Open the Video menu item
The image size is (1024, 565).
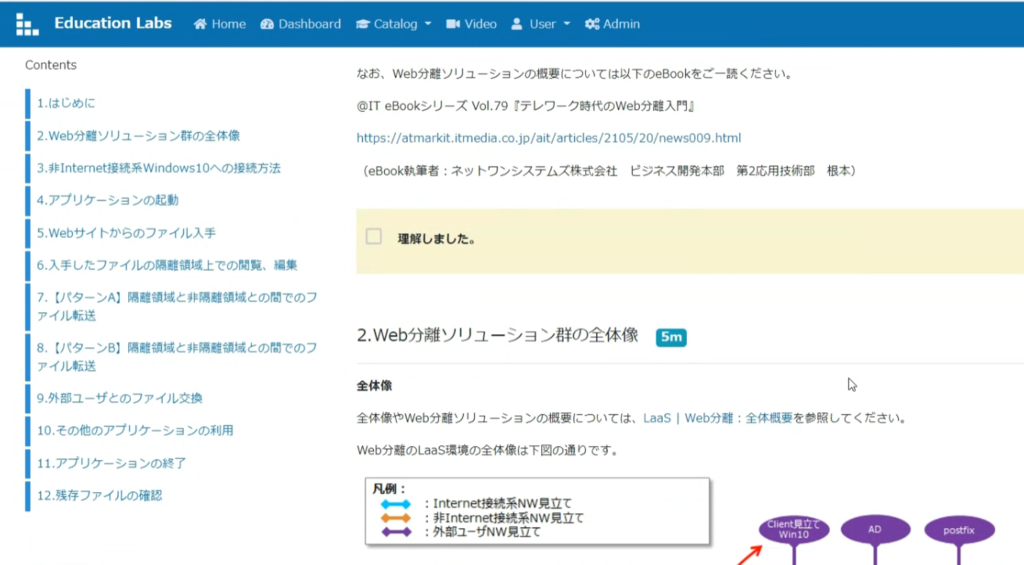click(472, 24)
